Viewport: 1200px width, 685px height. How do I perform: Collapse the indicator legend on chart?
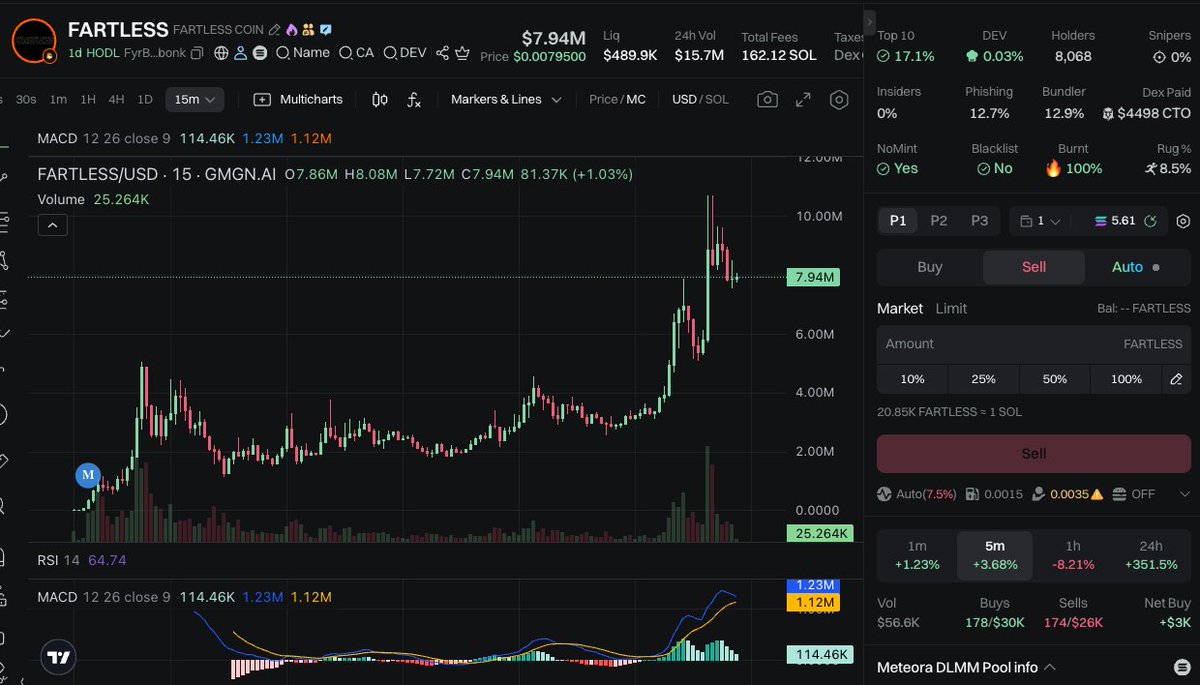(x=52, y=225)
